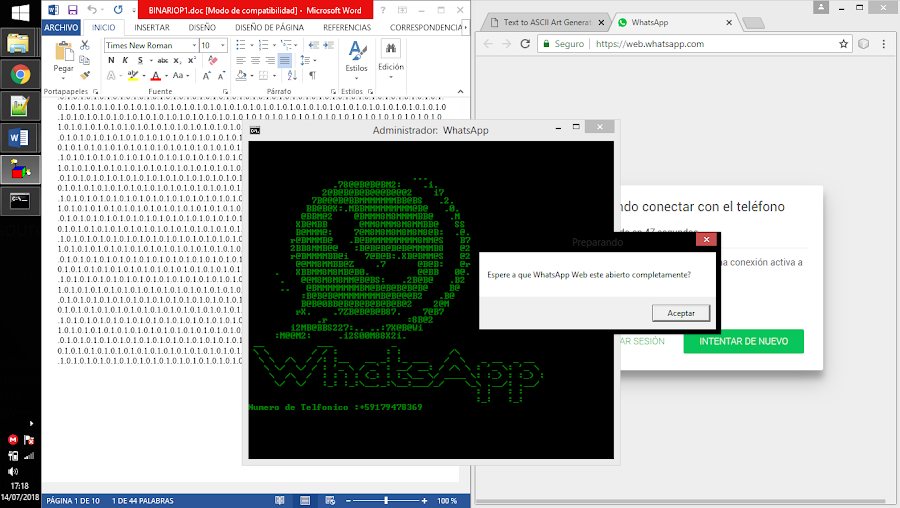Viewport: 900px width, 508px height.
Task: Open new Chrome tab button
Action: pyautogui.click(x=753, y=23)
